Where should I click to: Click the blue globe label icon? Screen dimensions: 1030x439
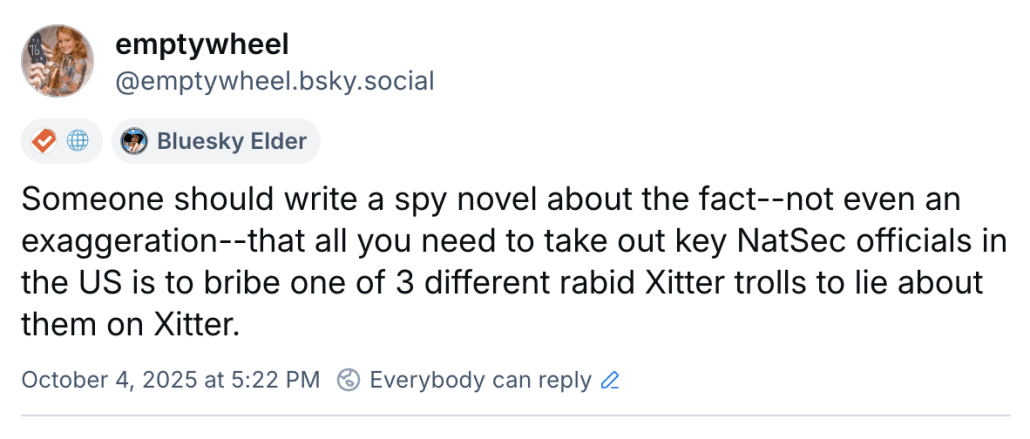(x=77, y=141)
